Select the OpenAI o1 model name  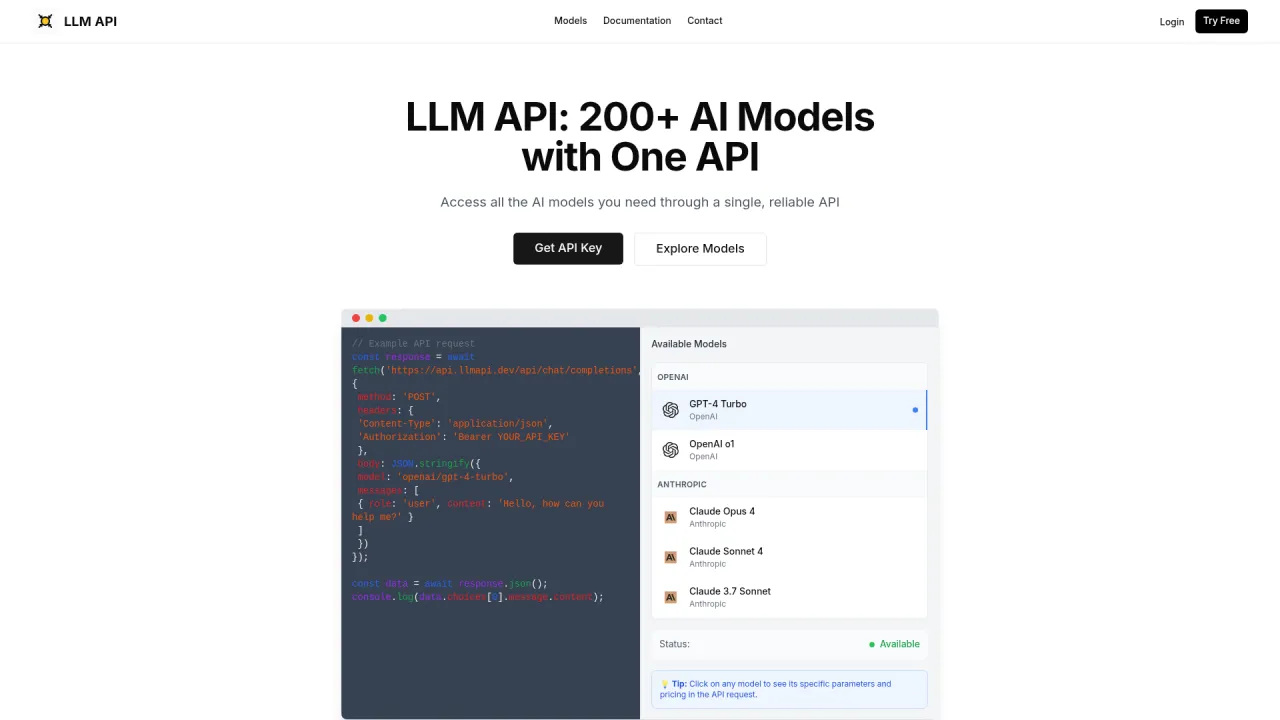click(x=712, y=444)
